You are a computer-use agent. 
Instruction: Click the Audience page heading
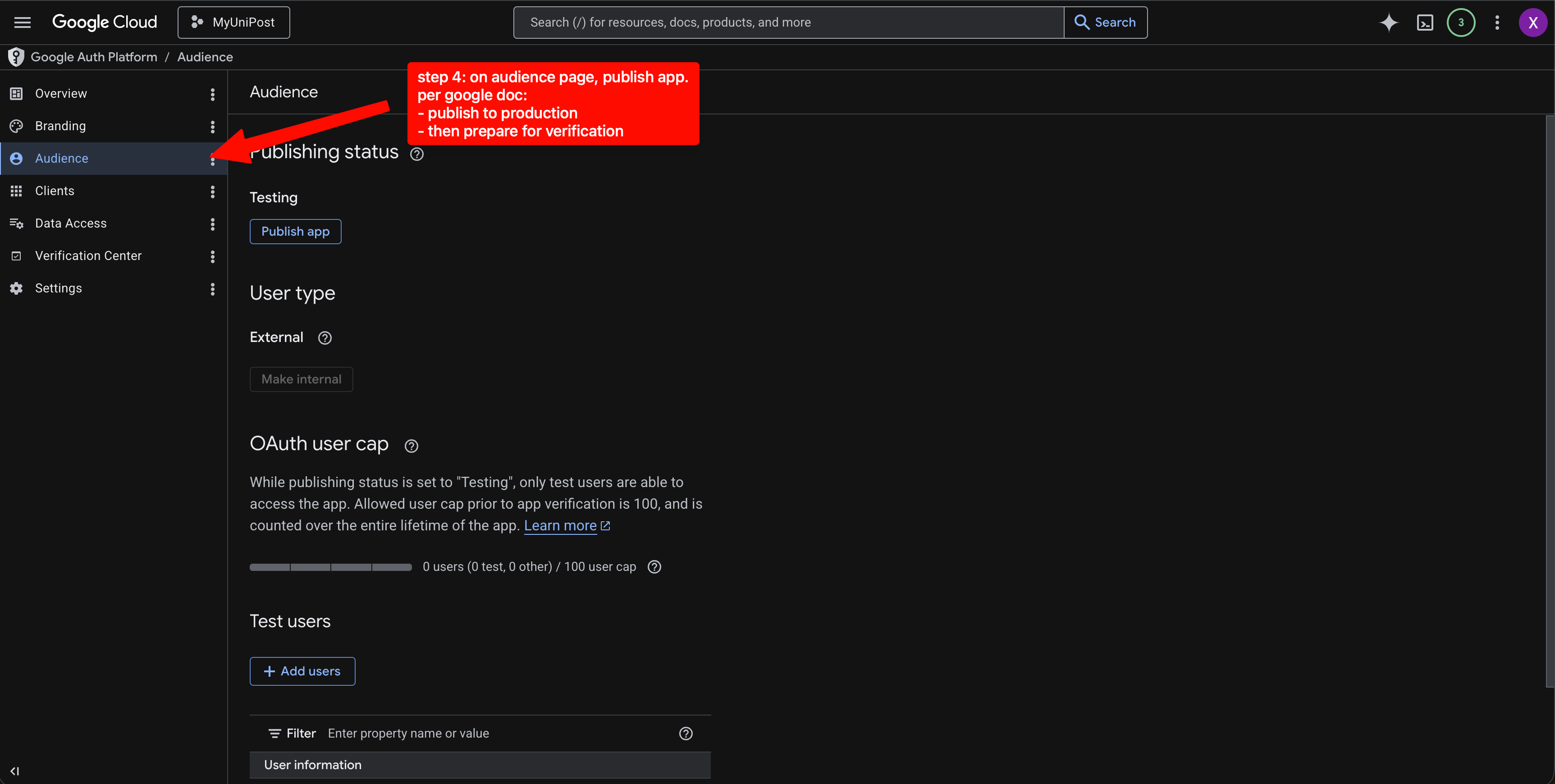pyautogui.click(x=284, y=92)
